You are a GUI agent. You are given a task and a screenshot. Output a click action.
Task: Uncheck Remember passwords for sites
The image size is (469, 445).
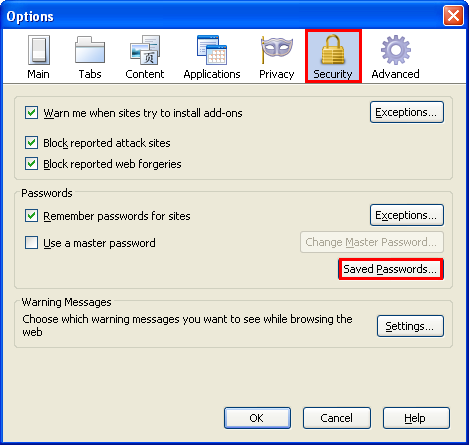[x=31, y=216]
